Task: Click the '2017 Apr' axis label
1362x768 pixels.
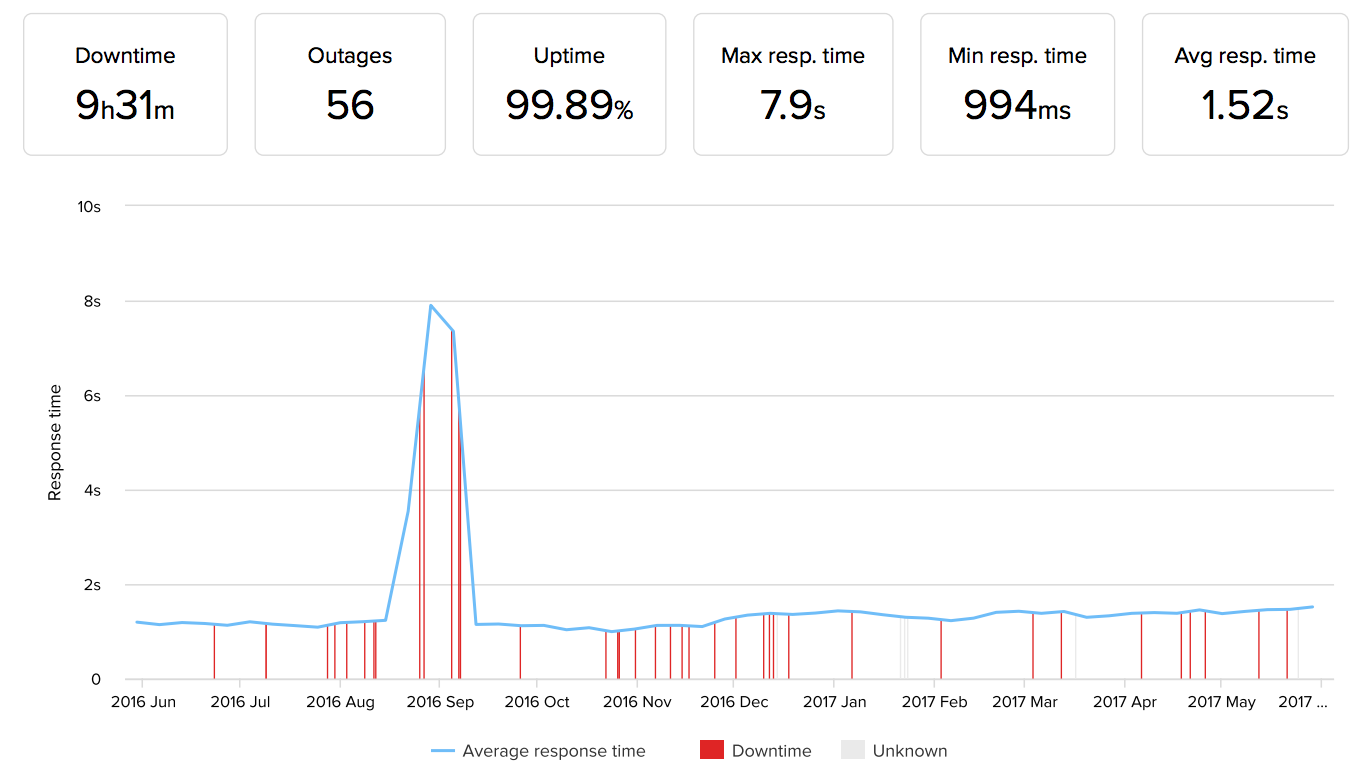Action: pyautogui.click(x=1125, y=702)
